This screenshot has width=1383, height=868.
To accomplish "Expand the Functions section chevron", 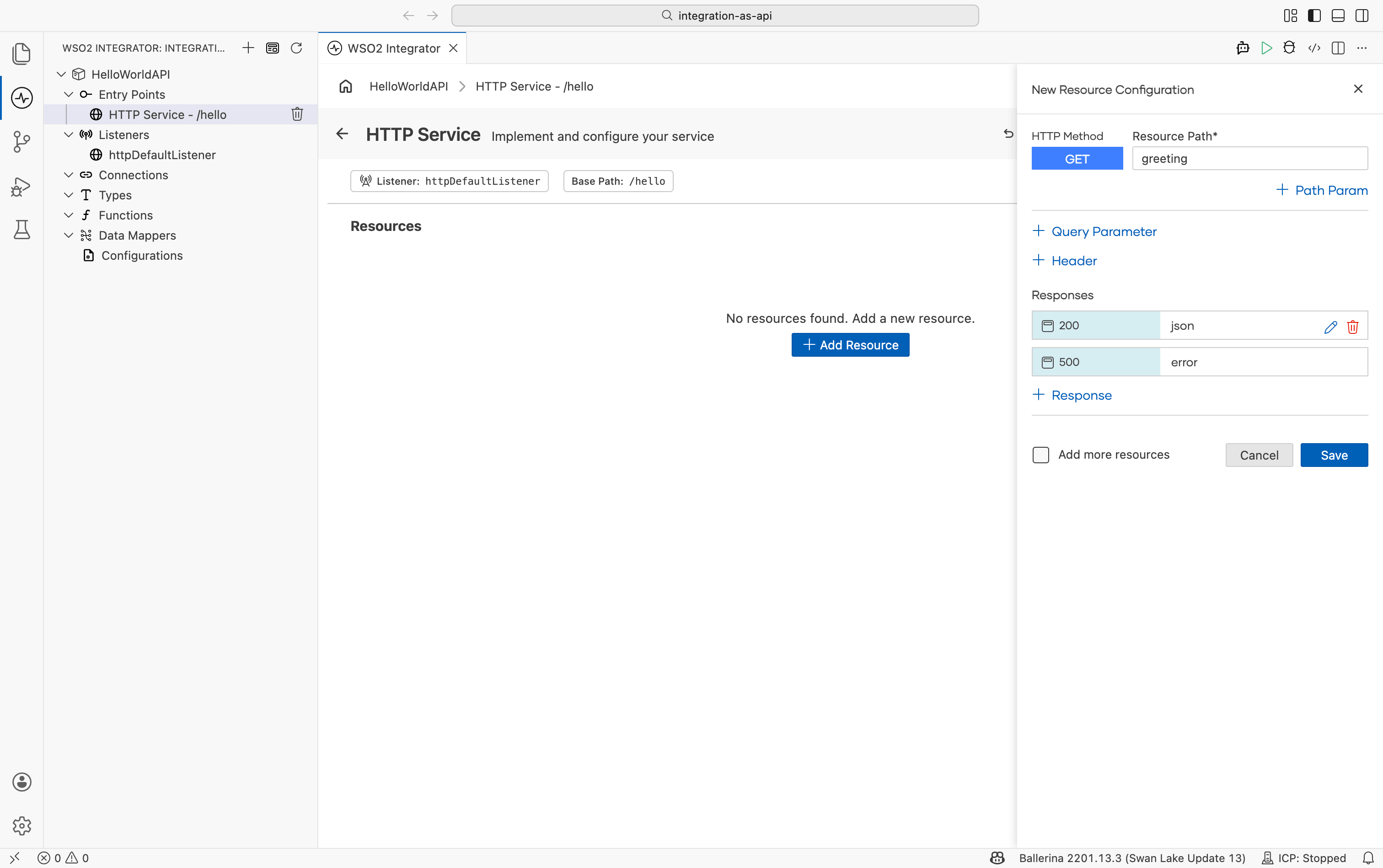I will coord(68,214).
